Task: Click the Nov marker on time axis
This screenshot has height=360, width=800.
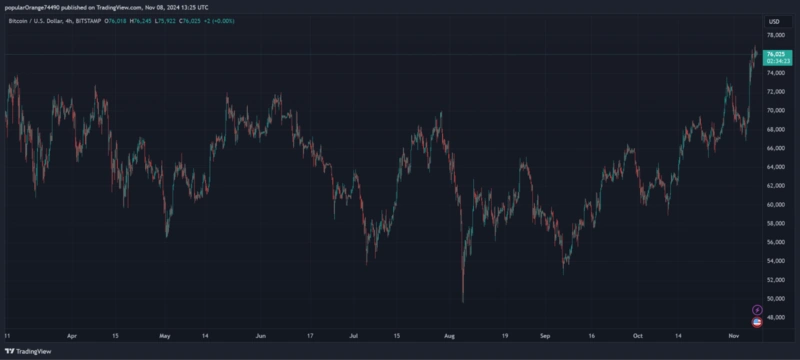Action: (x=734, y=336)
